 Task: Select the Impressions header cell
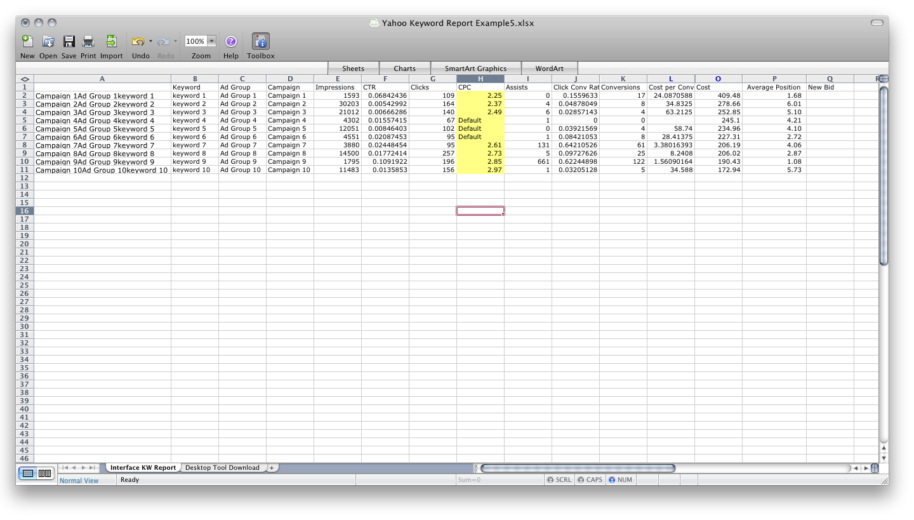(x=338, y=87)
